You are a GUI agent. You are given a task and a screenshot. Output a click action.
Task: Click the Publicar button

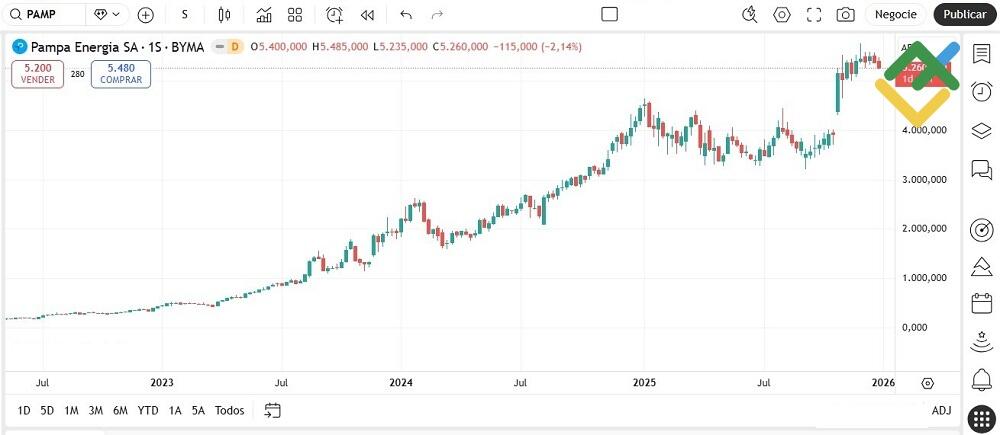(x=965, y=14)
